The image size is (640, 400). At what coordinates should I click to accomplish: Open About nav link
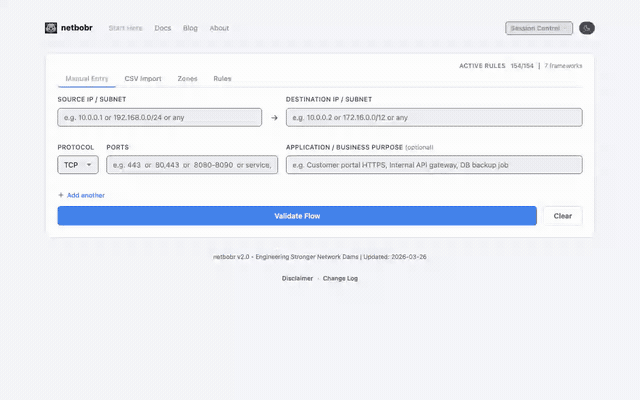pyautogui.click(x=219, y=28)
